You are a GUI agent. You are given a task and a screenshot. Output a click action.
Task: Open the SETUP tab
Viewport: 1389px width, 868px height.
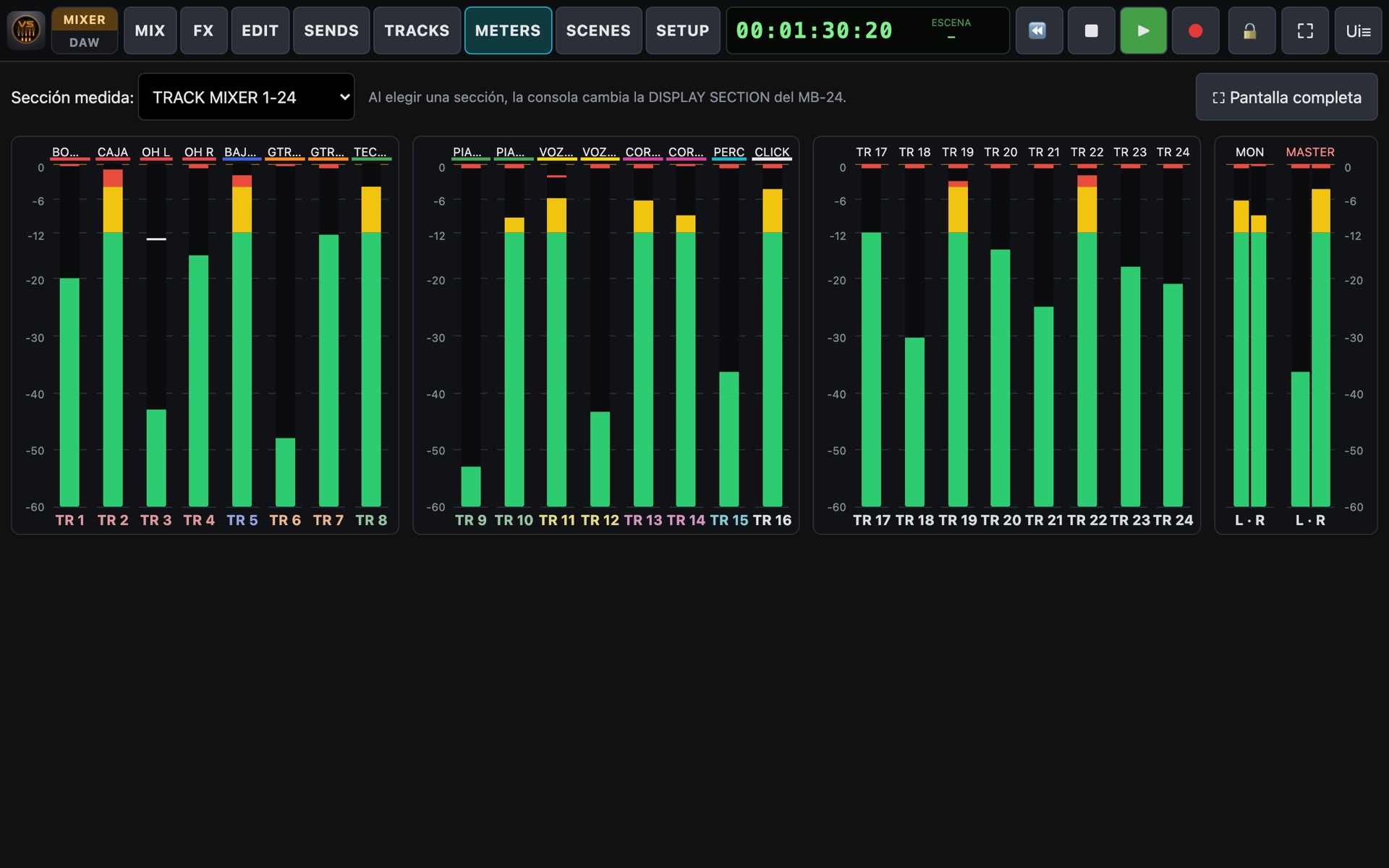pyautogui.click(x=682, y=30)
